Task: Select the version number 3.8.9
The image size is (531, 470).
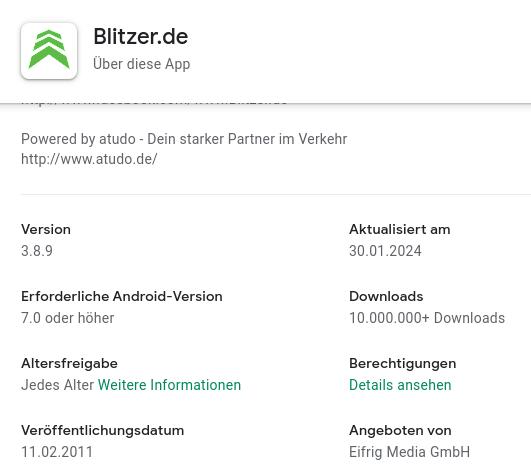Action: pyautogui.click(x=37, y=251)
